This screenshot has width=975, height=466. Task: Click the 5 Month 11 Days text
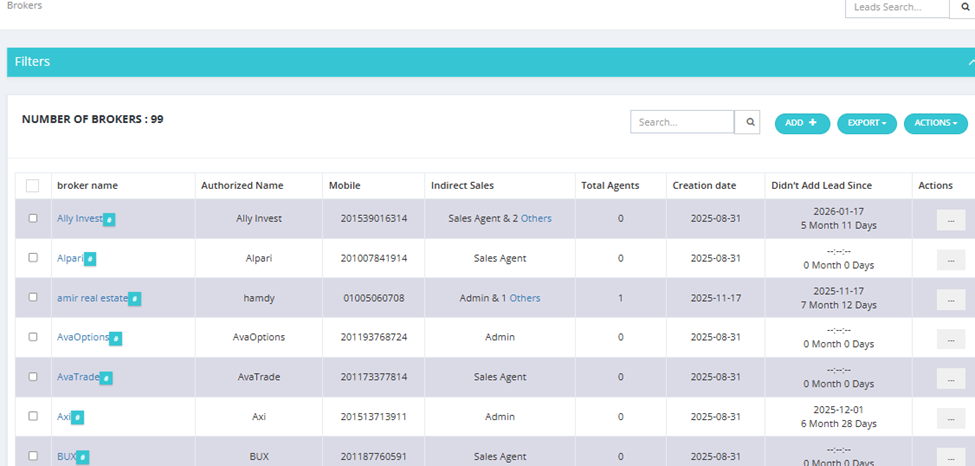click(839, 226)
